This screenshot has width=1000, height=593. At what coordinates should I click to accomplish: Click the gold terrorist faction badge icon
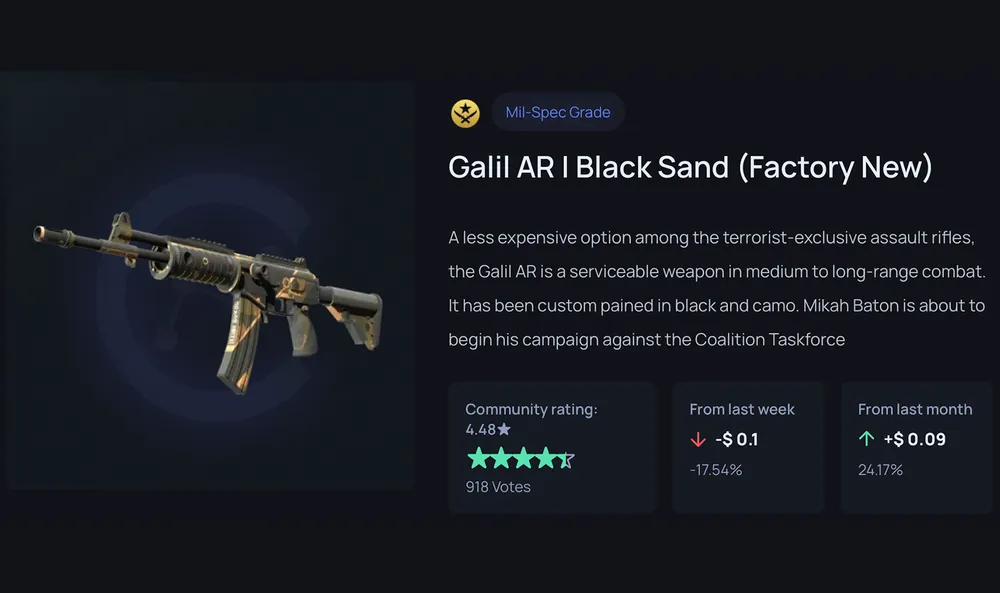[465, 113]
